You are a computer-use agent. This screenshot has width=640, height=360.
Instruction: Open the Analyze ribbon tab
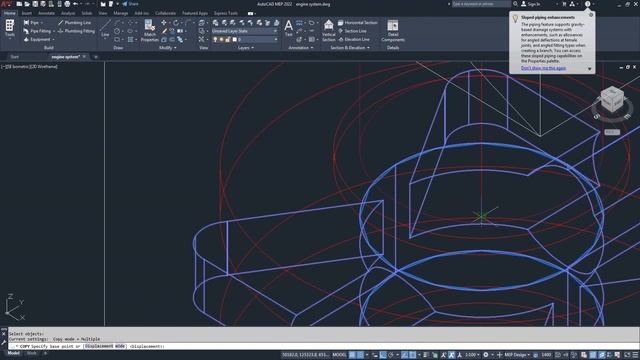pyautogui.click(x=68, y=13)
